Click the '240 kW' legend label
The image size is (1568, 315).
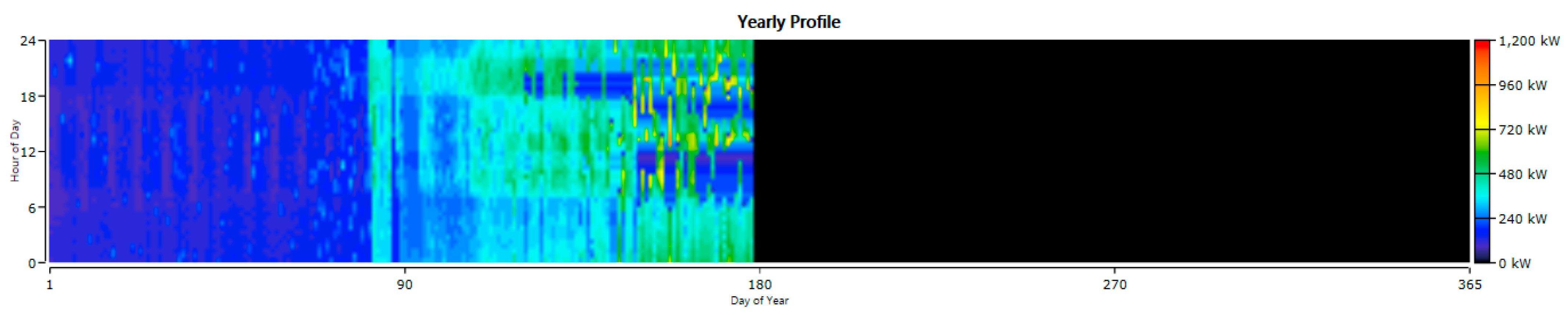coord(1522,219)
